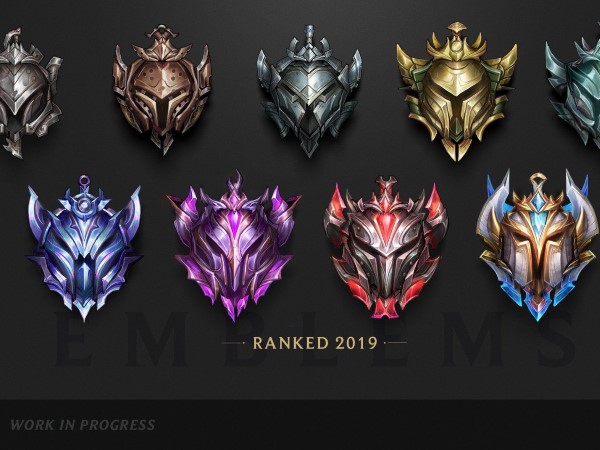
Task: Click the spiked crown atop Gold emblem
Action: point(457,43)
